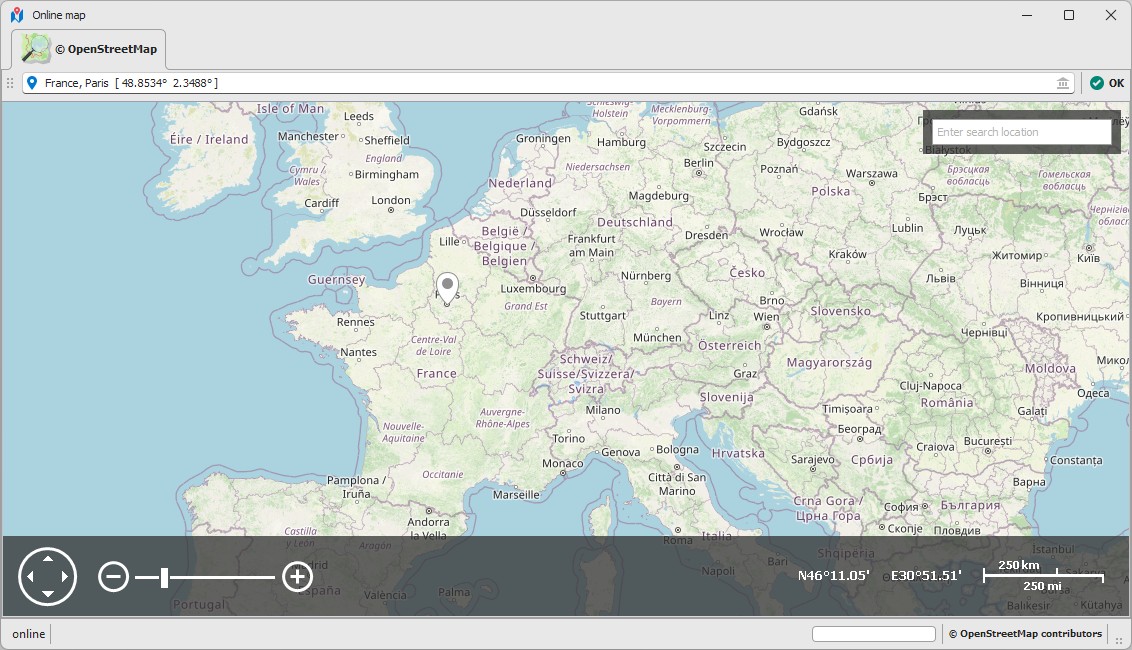Viewport: 1132px width, 650px height.
Task: Click the Berlin label on the map
Action: [x=698, y=162]
